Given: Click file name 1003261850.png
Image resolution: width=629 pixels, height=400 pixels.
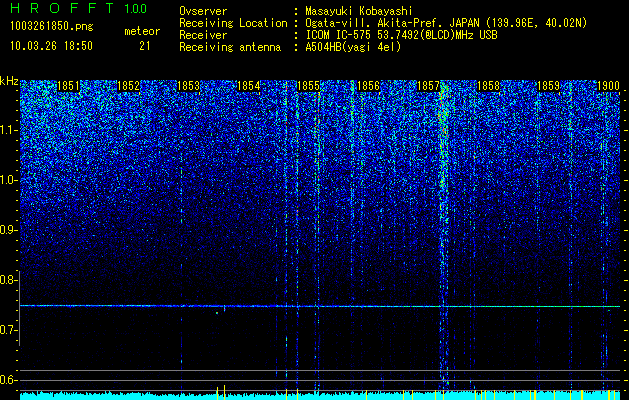Looking at the screenshot, I should [52, 27].
